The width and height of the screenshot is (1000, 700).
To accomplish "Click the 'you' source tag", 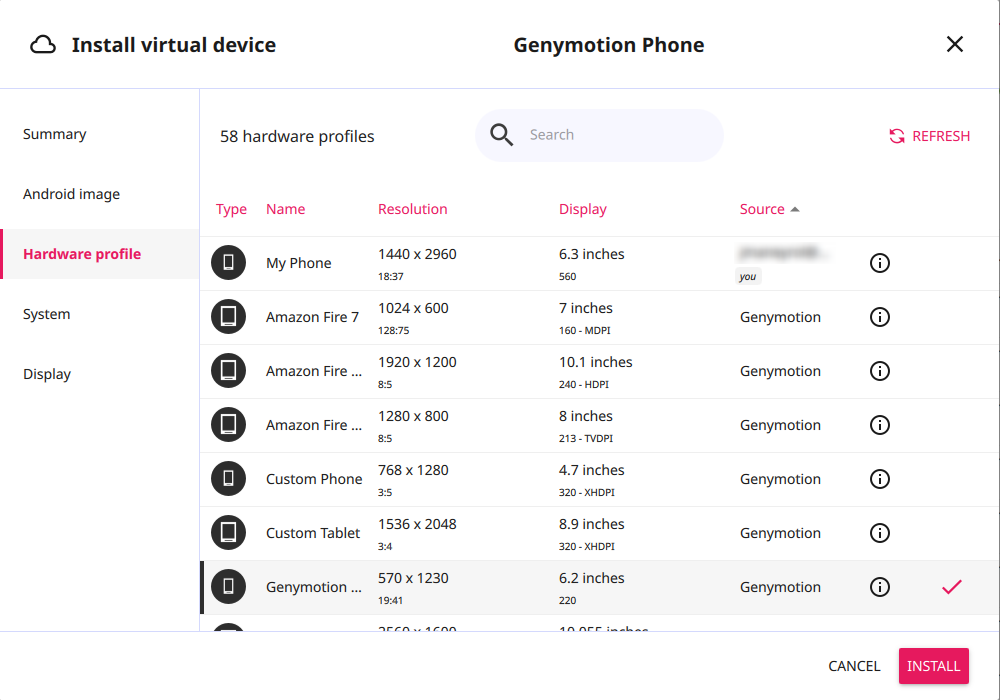I will click(748, 276).
